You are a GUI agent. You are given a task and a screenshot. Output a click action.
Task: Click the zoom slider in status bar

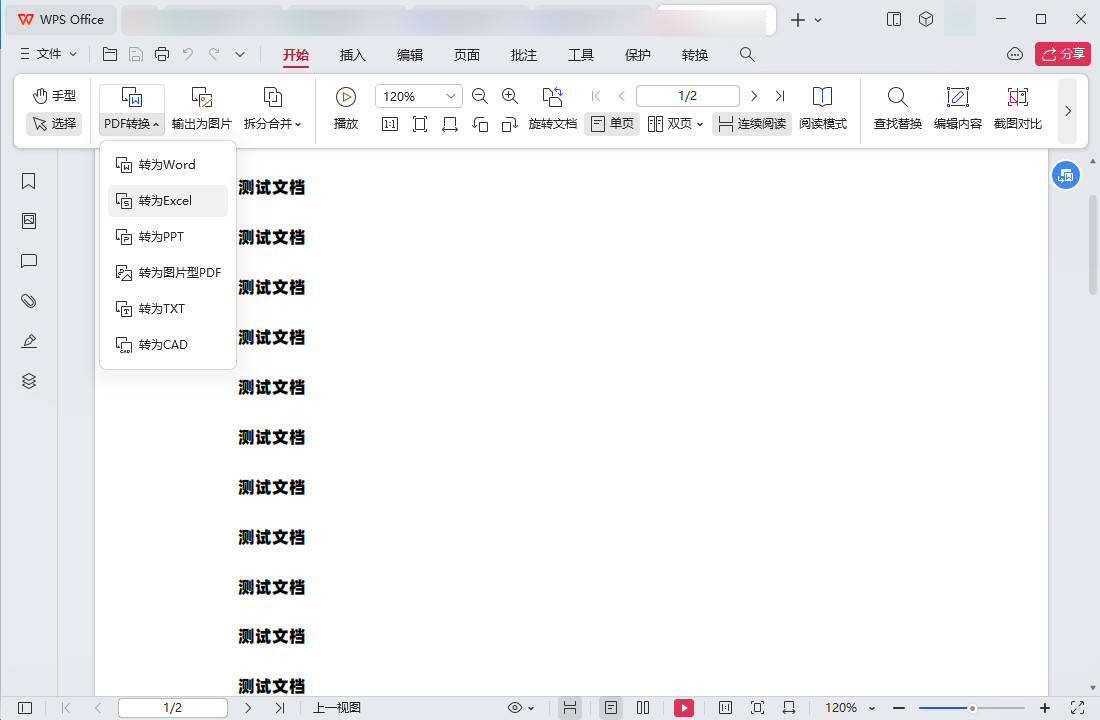point(972,708)
